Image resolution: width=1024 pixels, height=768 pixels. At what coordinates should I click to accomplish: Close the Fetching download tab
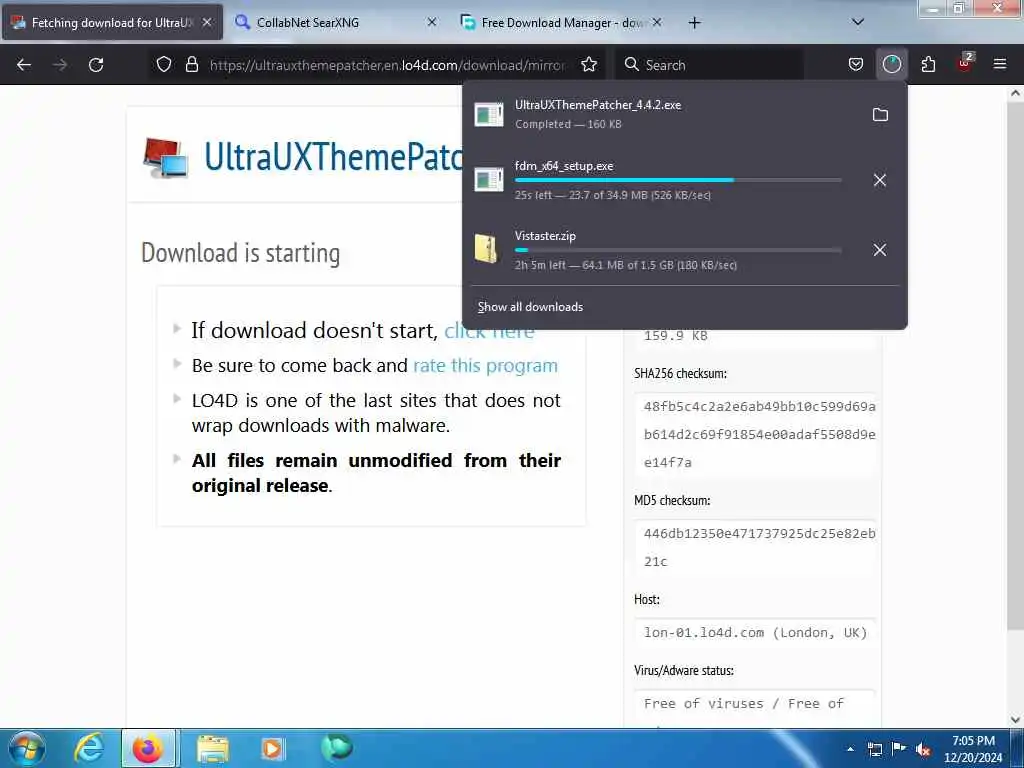207,22
